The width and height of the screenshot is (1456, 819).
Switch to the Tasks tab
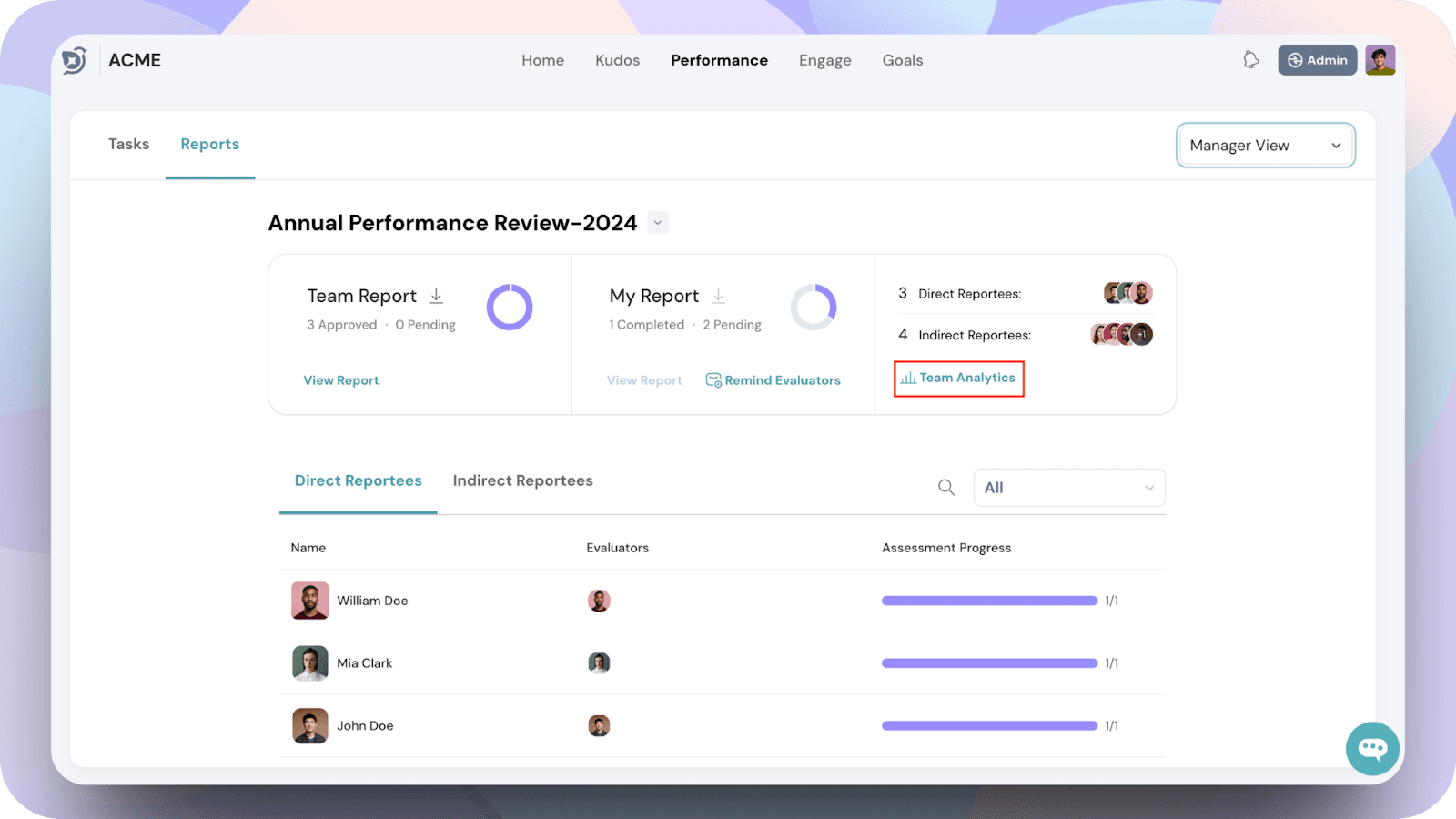pos(129,144)
